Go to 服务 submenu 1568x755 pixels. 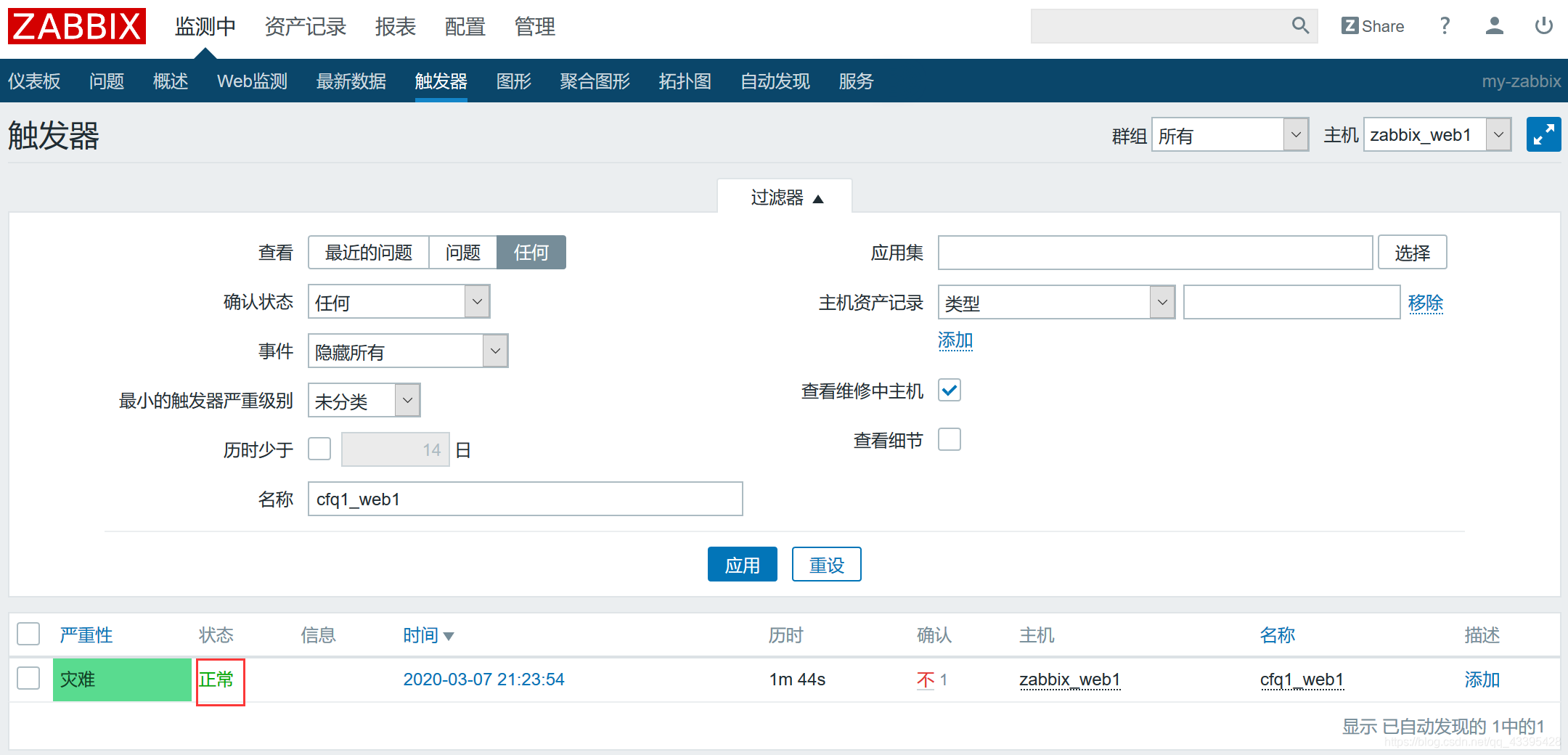pyautogui.click(x=857, y=81)
